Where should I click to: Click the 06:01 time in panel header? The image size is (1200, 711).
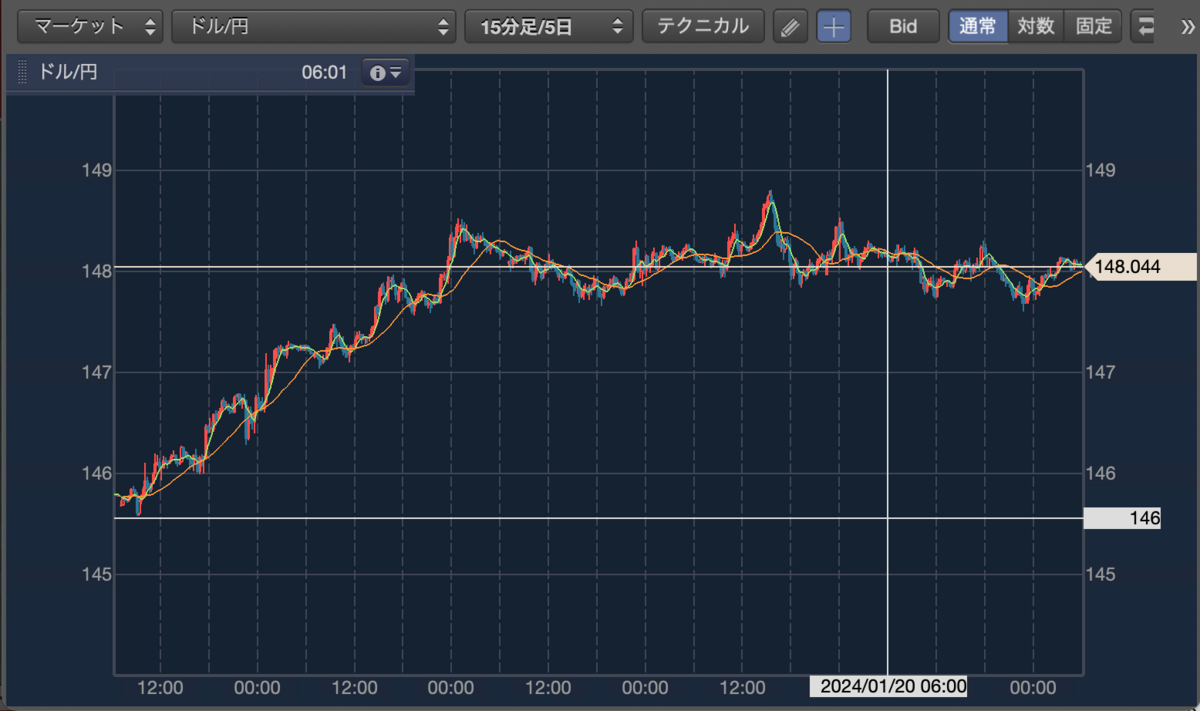(x=324, y=73)
